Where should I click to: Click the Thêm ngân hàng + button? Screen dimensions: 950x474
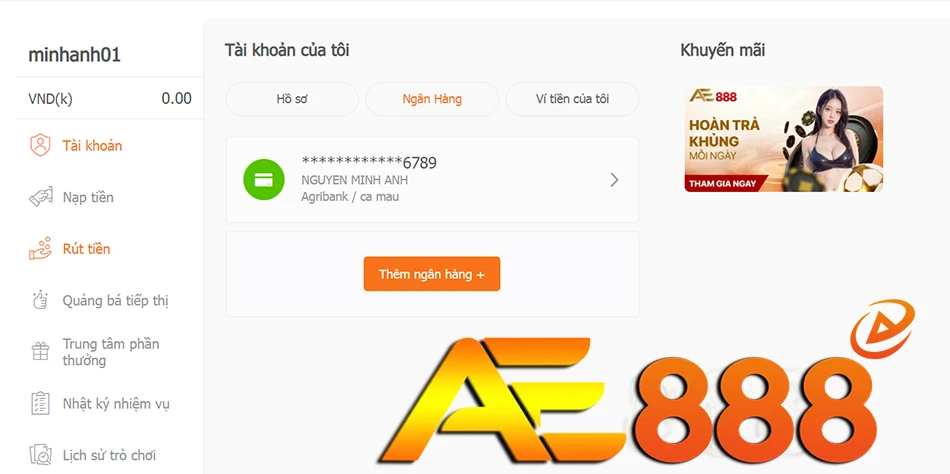432,274
